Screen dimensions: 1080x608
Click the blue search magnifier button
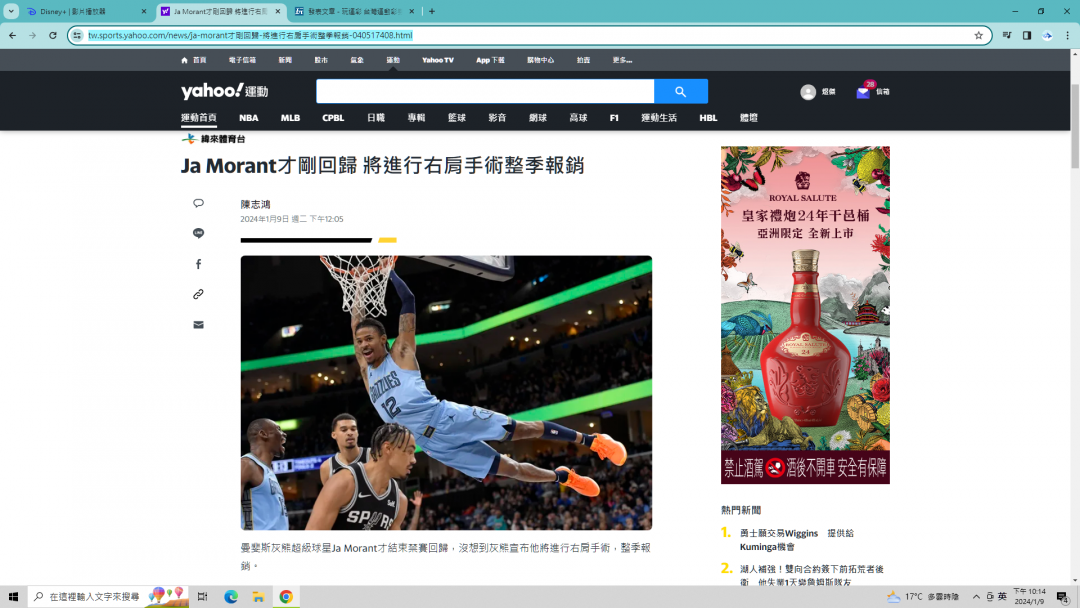click(681, 91)
